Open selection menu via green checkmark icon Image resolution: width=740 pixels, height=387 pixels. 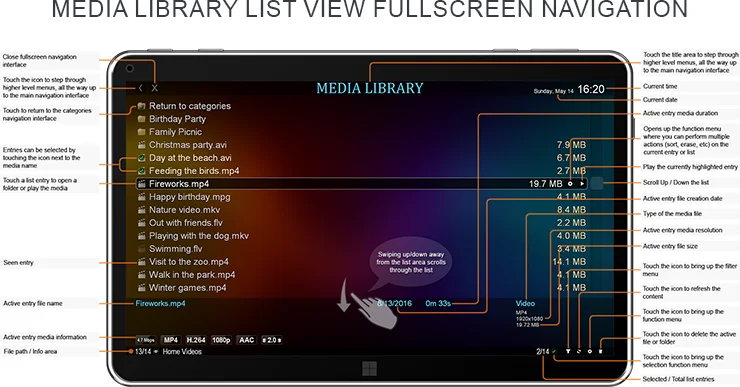(555, 352)
